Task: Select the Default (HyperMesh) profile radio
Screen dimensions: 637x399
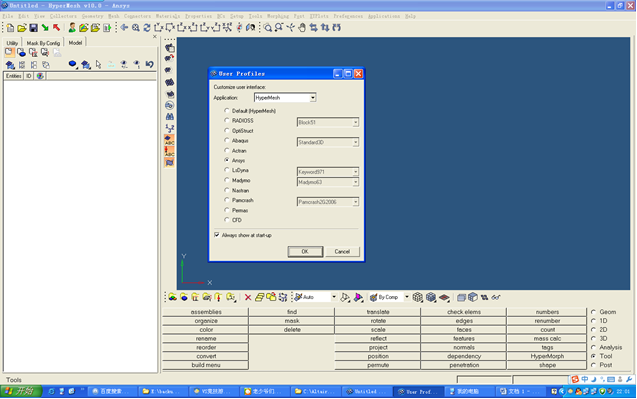Action: [227, 111]
